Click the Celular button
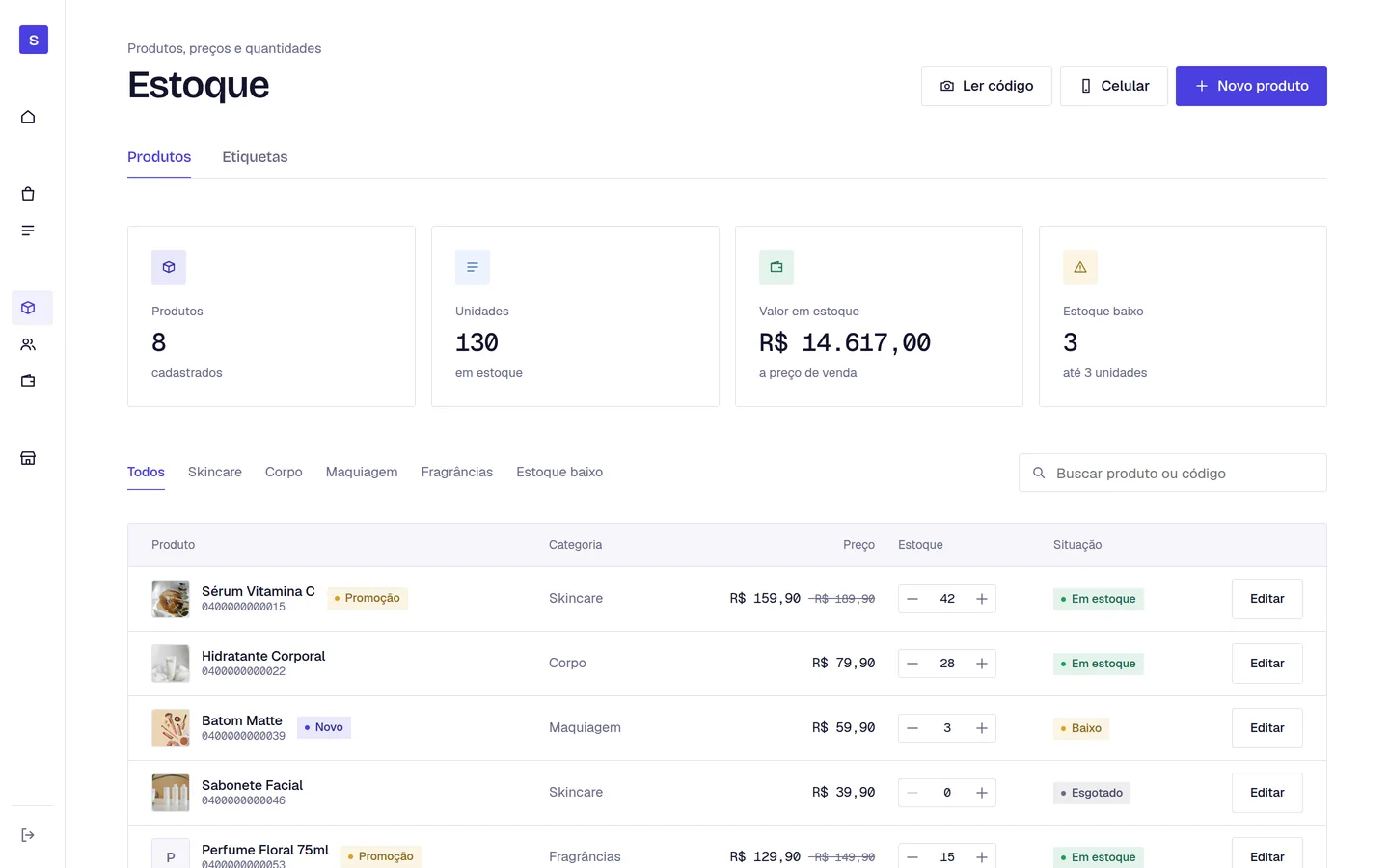 (1114, 86)
